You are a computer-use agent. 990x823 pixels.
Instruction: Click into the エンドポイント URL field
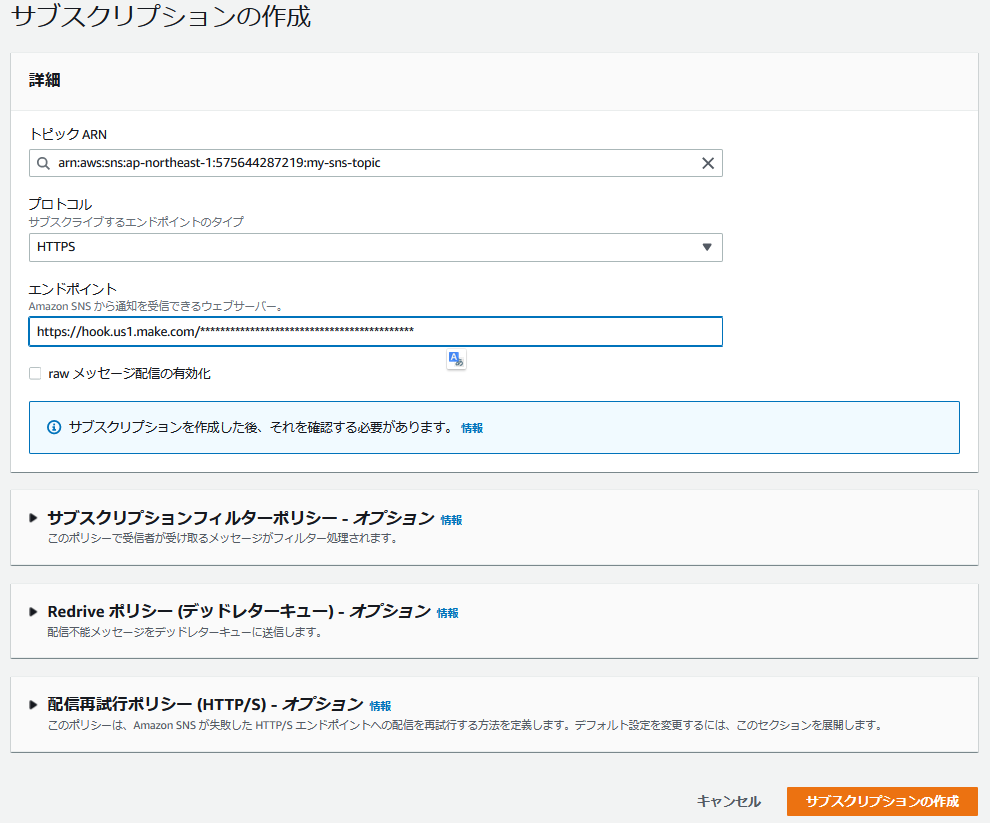pos(376,332)
